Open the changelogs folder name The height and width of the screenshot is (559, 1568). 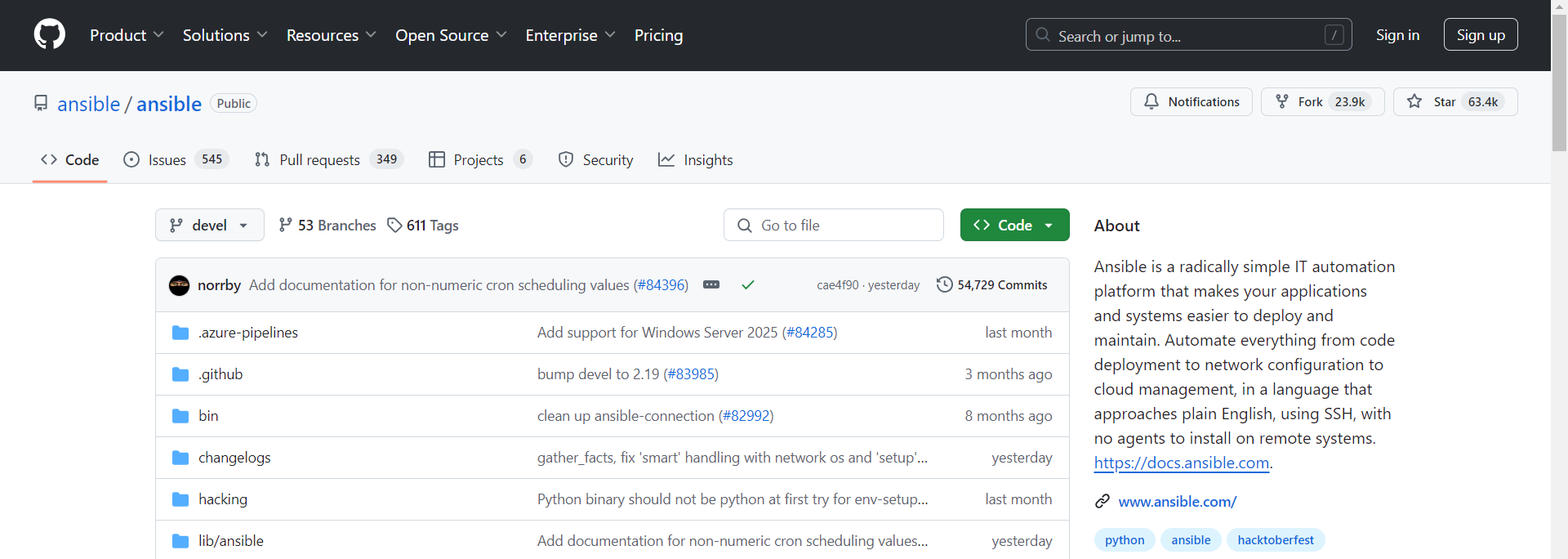pyautogui.click(x=234, y=458)
